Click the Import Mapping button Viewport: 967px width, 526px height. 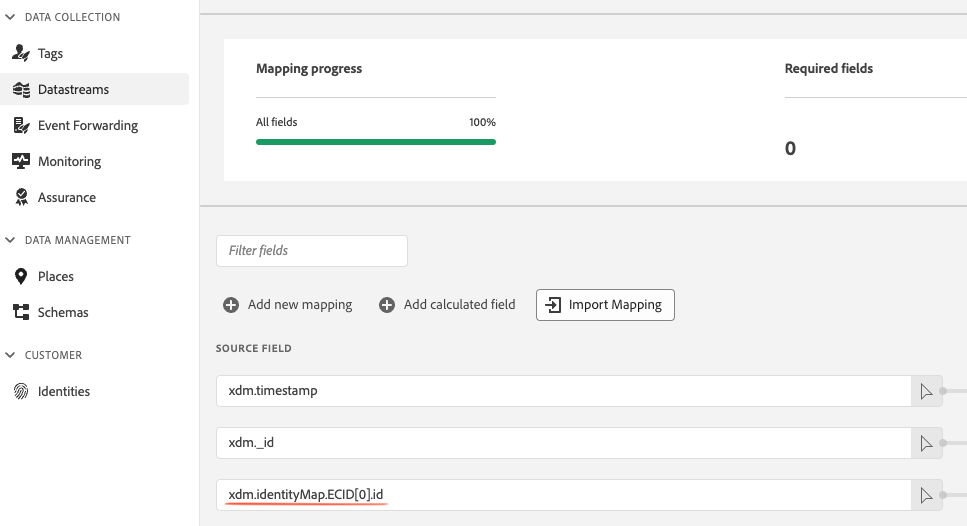pos(605,305)
